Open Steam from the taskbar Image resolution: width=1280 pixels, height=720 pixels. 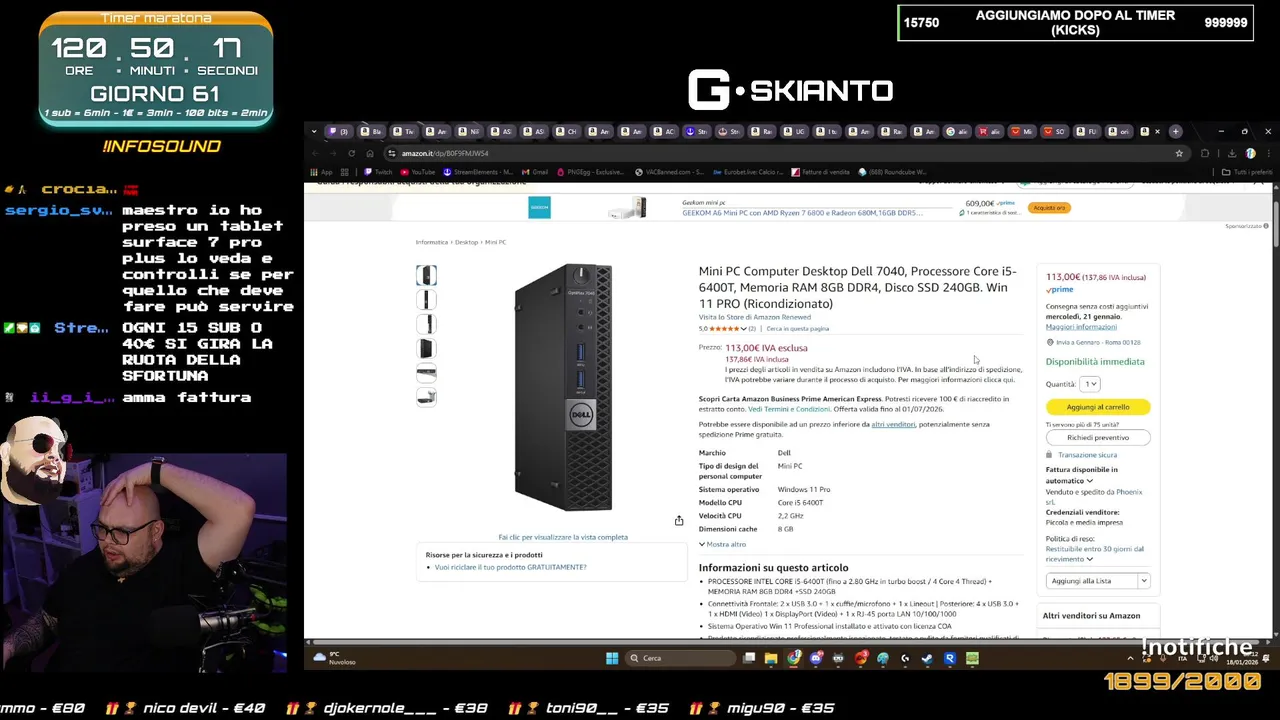[x=927, y=658]
